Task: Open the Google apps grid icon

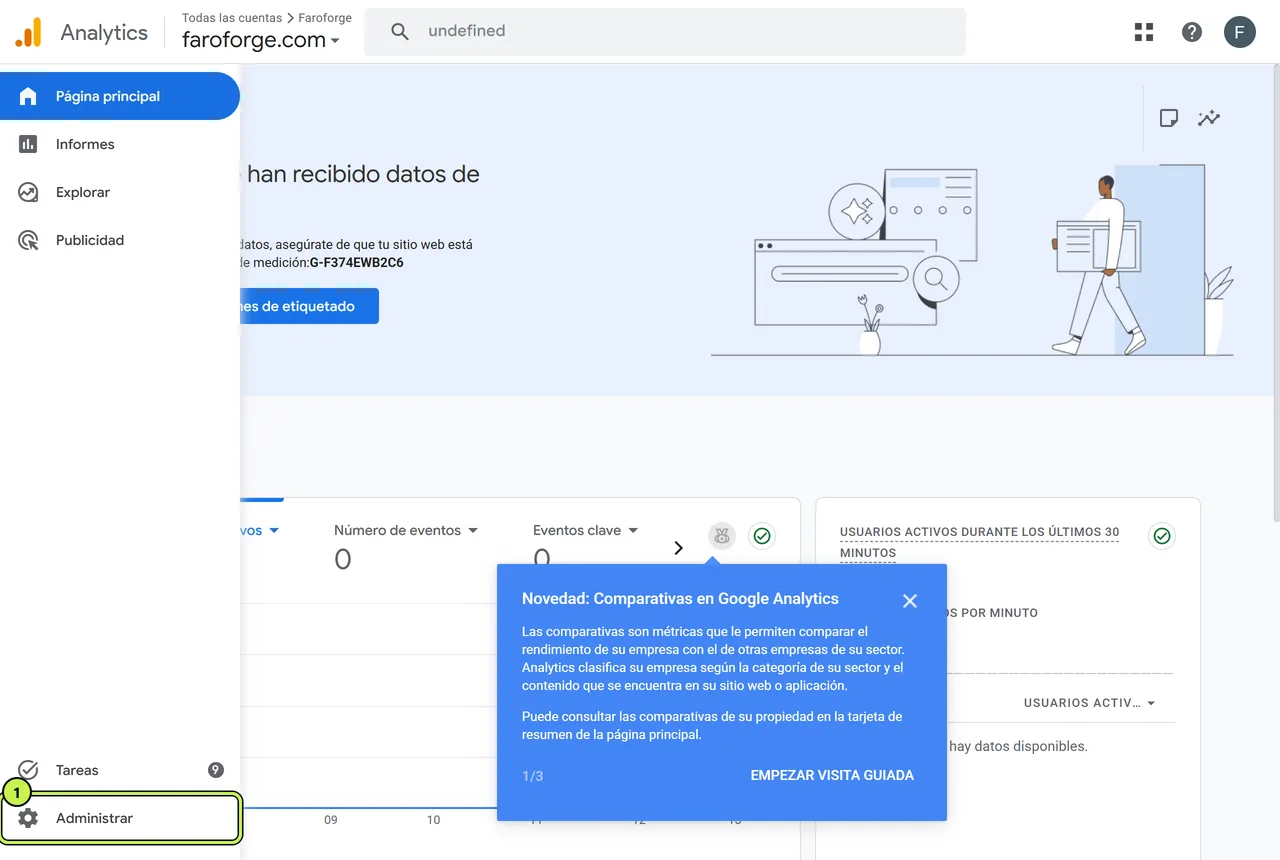Action: click(x=1144, y=32)
